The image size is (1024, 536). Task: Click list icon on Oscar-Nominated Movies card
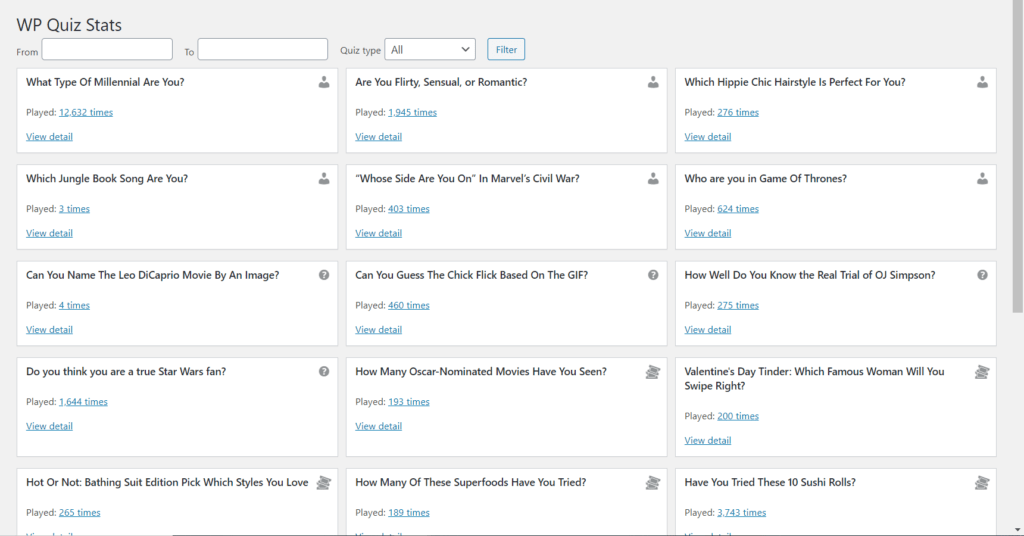coord(653,372)
